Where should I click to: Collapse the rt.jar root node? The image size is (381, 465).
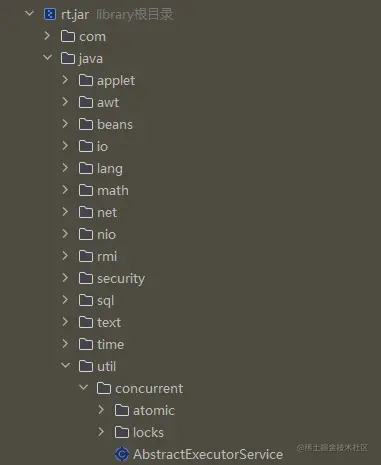click(x=30, y=14)
